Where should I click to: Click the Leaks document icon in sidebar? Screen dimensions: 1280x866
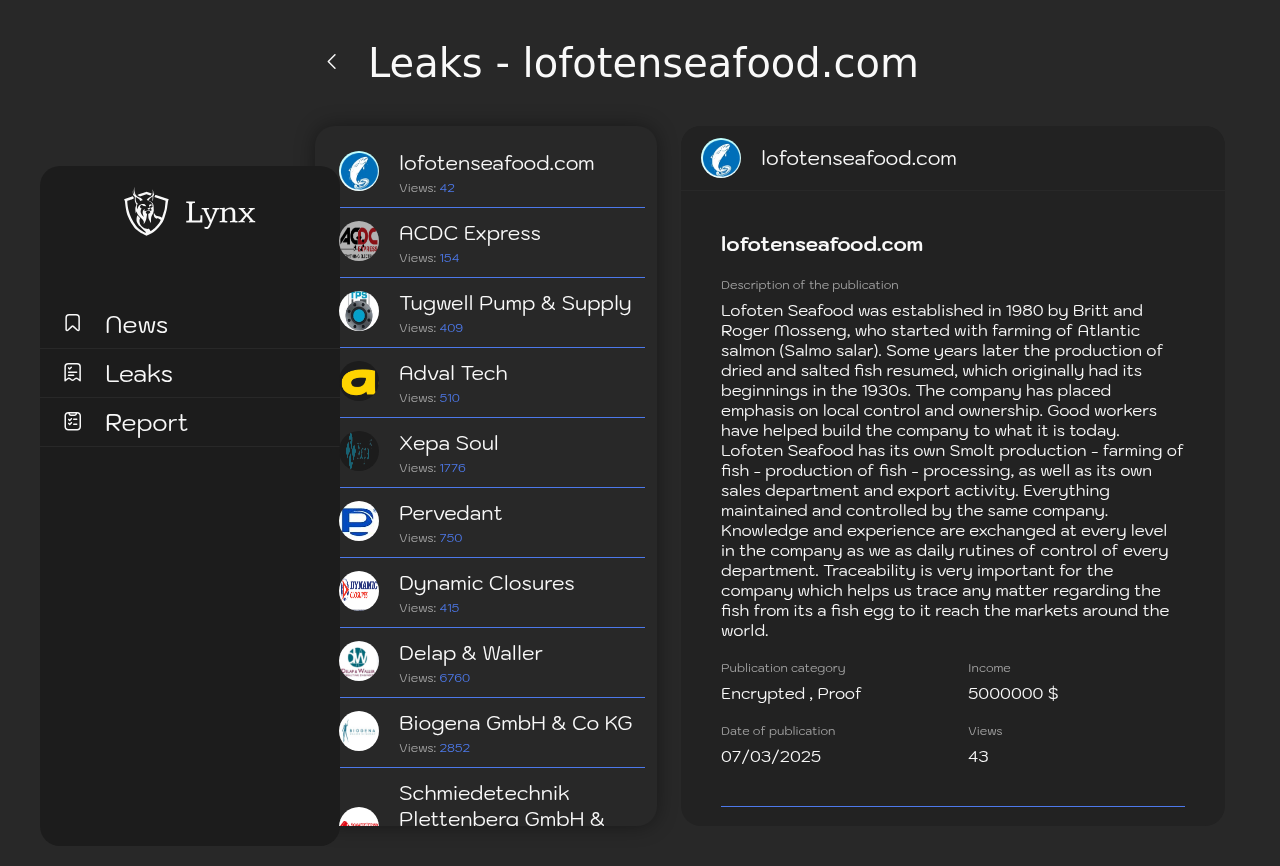coord(73,372)
